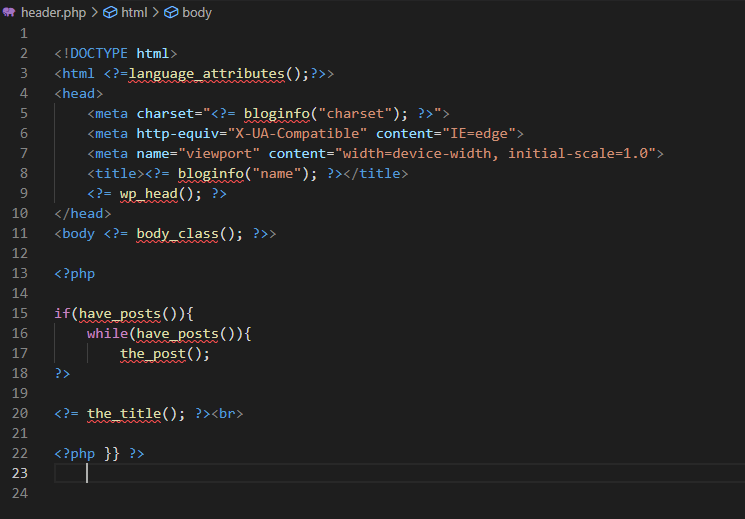Click line number 24 in the gutter
The width and height of the screenshot is (745, 519).
coord(19,493)
